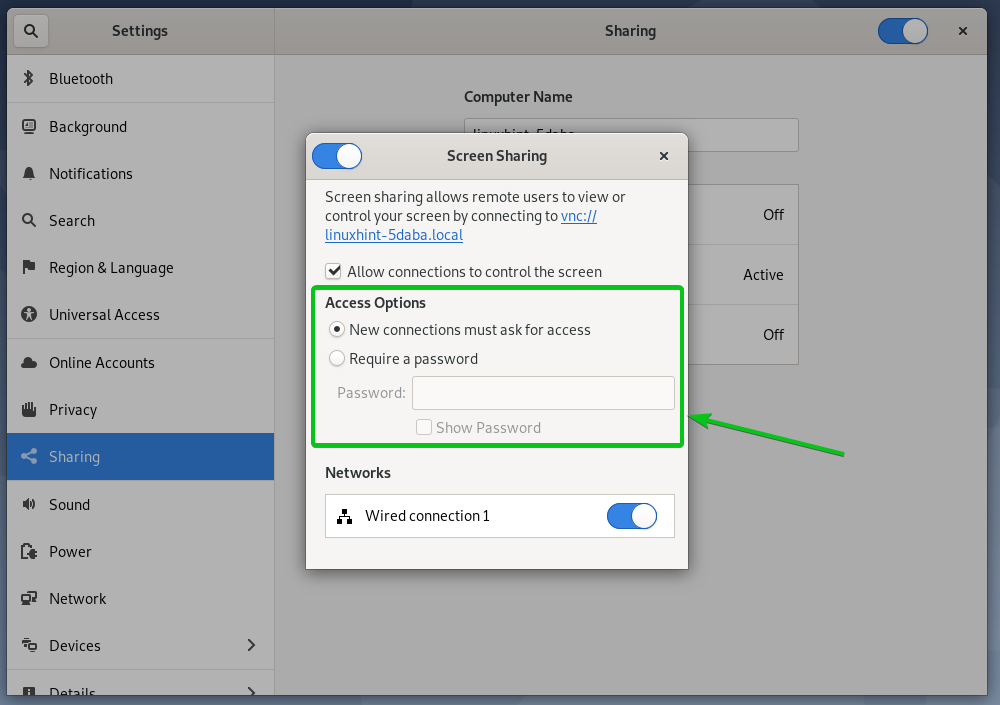Select the Region & Language flag icon
The image size is (1000, 705).
[29, 267]
